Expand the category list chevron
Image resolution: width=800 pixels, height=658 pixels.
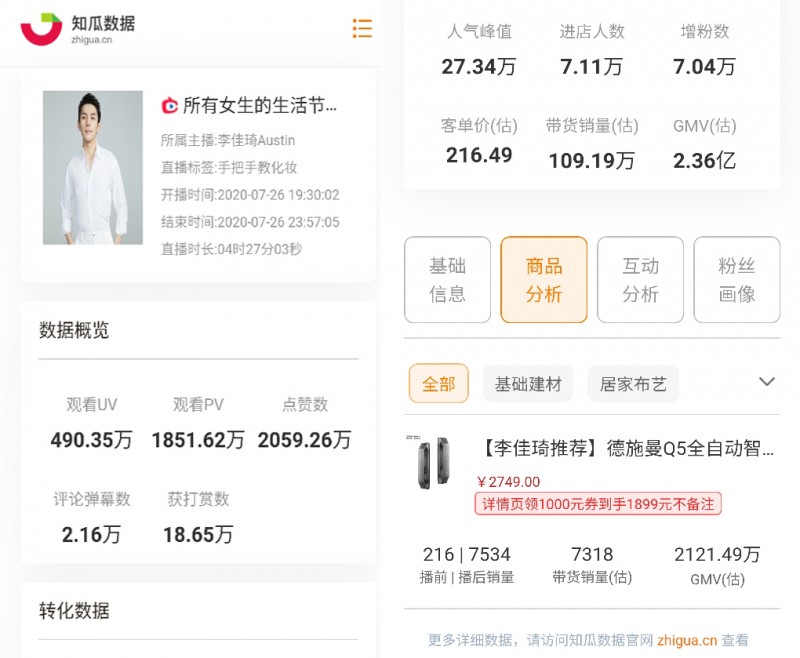click(x=767, y=382)
